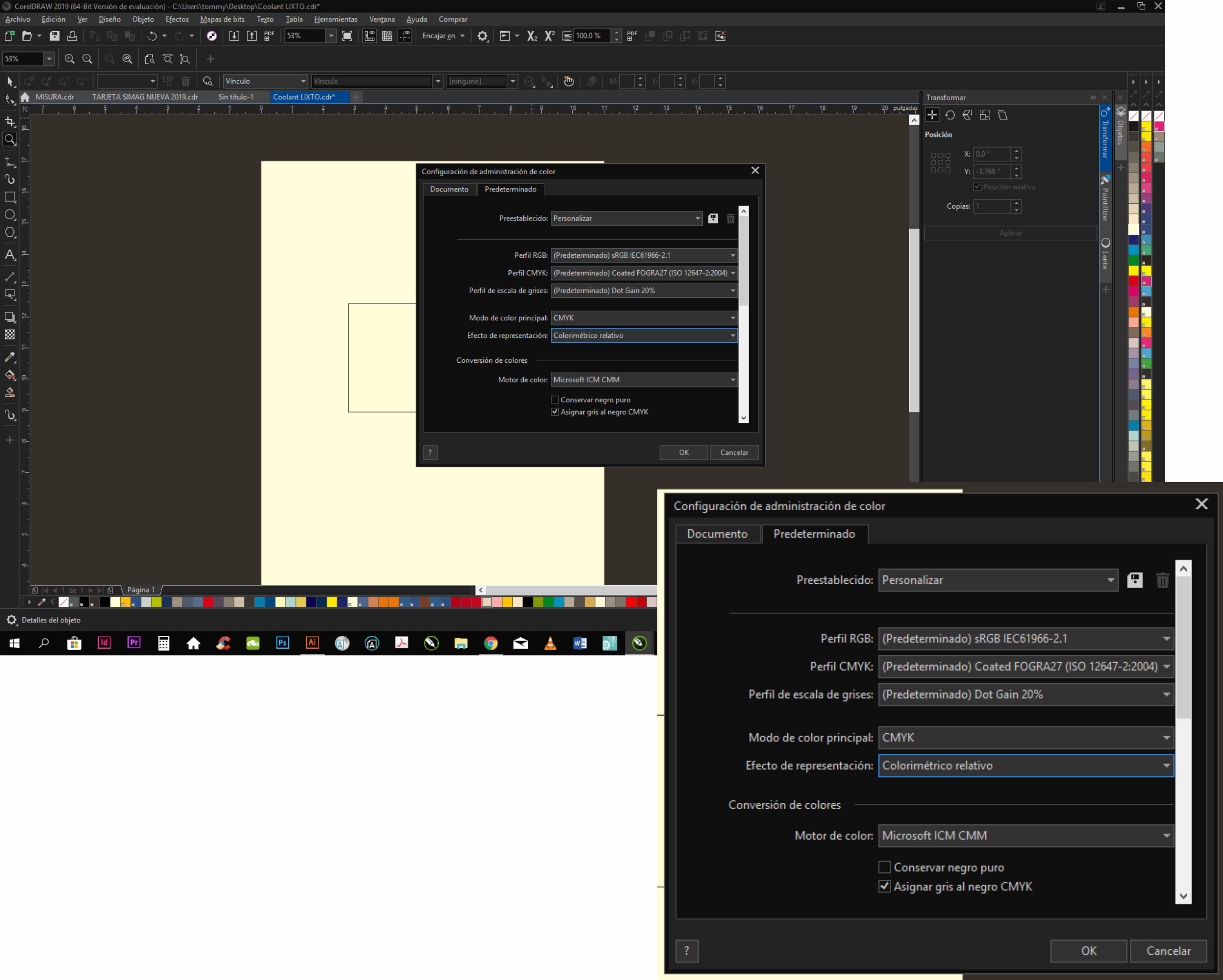1223x980 pixels.
Task: Select the Text tool in toolbox
Action: (x=10, y=254)
